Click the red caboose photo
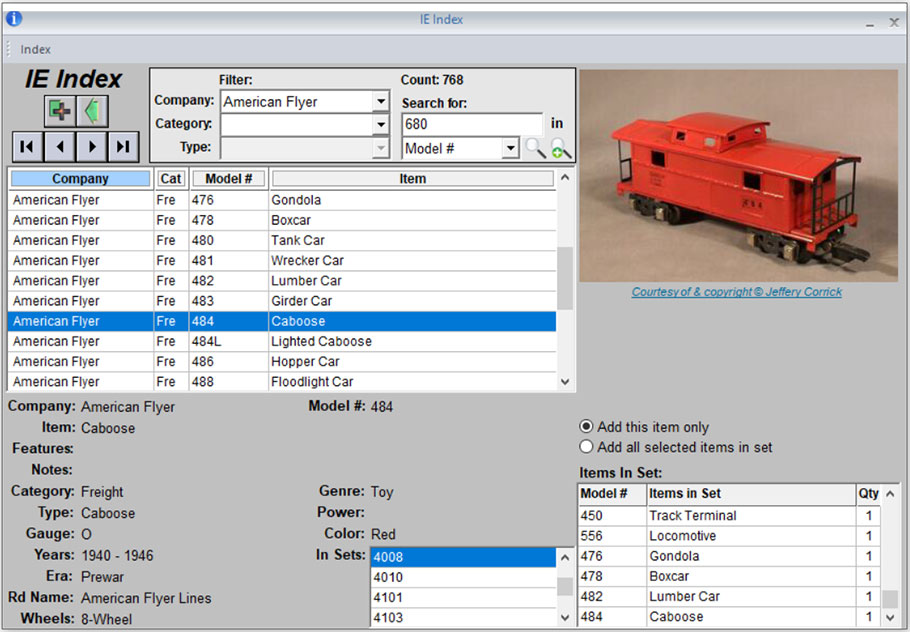 click(738, 176)
